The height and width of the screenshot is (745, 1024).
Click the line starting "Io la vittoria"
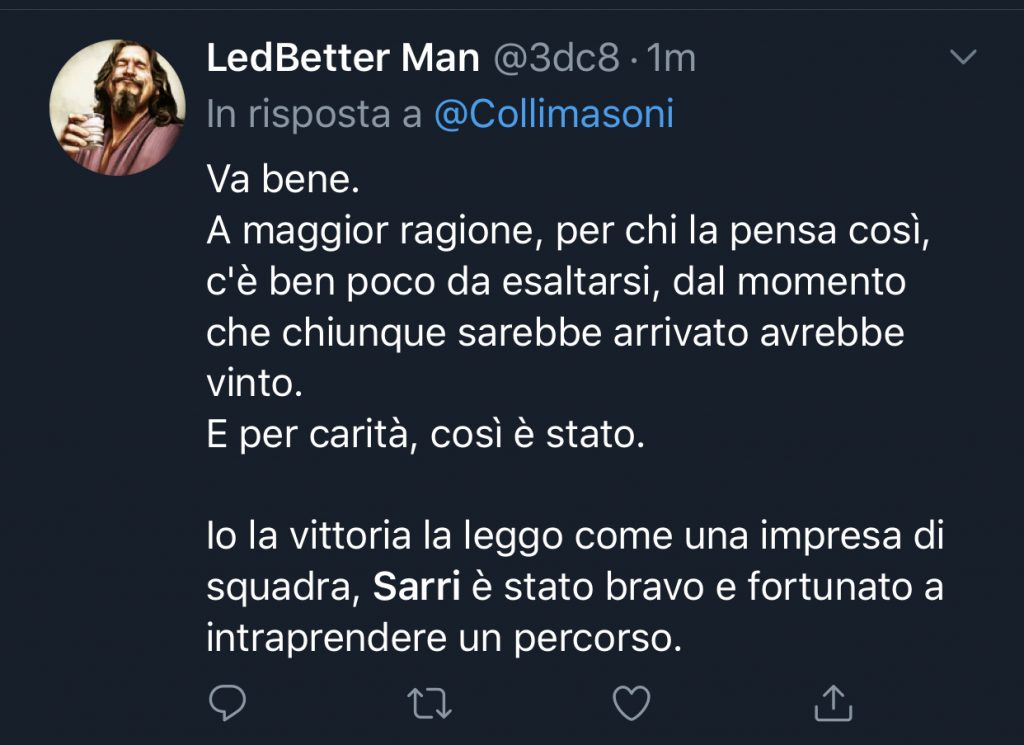click(575, 537)
